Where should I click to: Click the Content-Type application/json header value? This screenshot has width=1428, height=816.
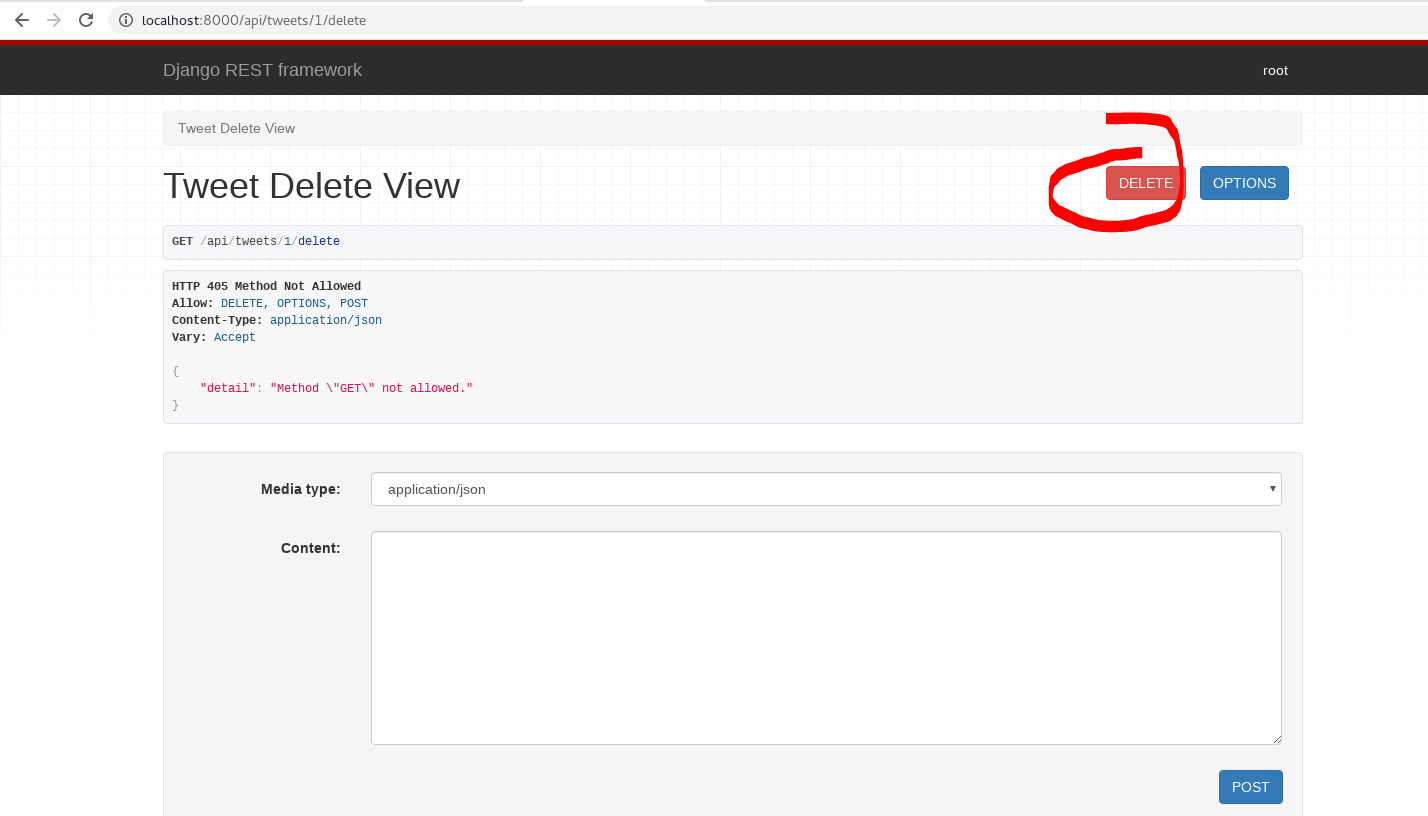(326, 320)
